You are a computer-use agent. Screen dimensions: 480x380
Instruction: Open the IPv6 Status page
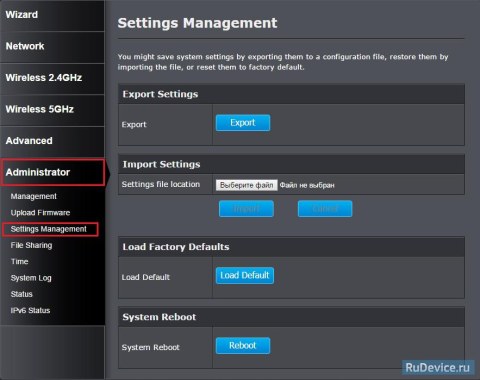pyautogui.click(x=30, y=311)
